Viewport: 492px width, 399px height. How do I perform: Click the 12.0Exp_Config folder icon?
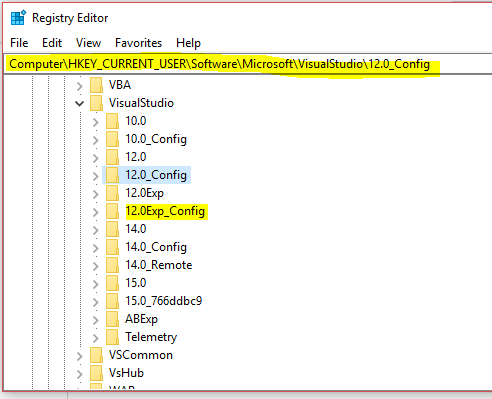click(112, 211)
